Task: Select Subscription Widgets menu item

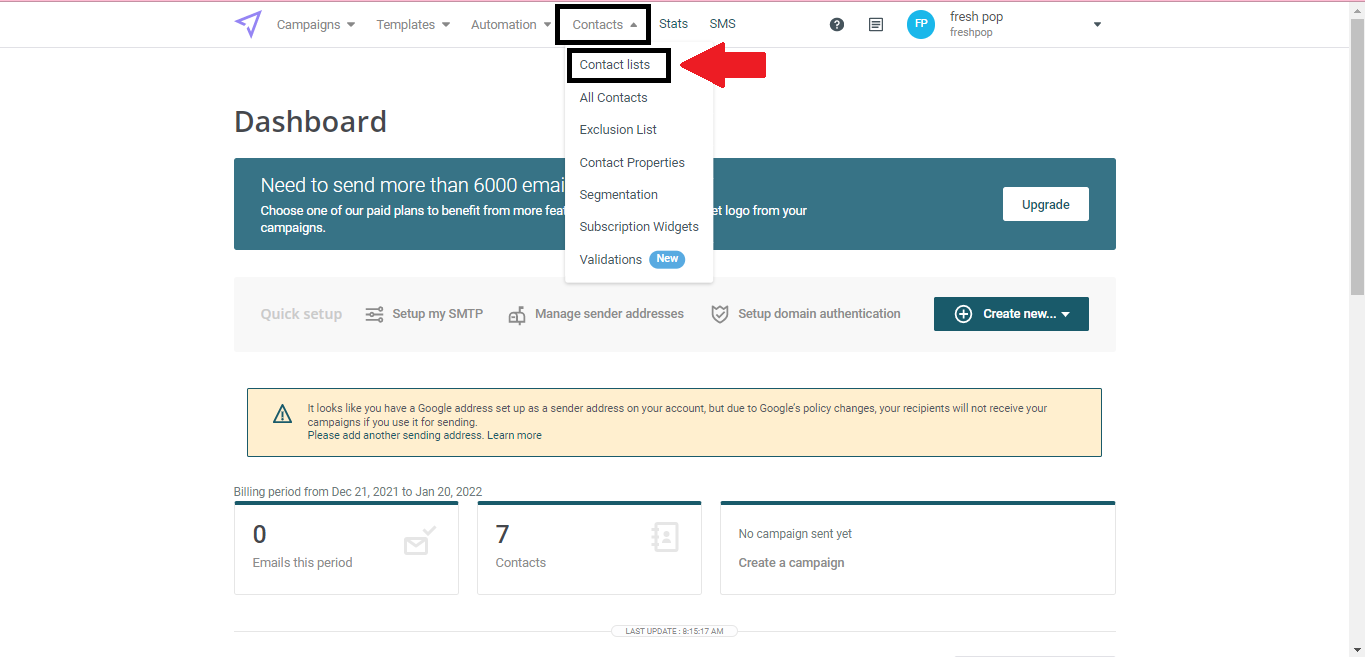Action: pyautogui.click(x=639, y=227)
